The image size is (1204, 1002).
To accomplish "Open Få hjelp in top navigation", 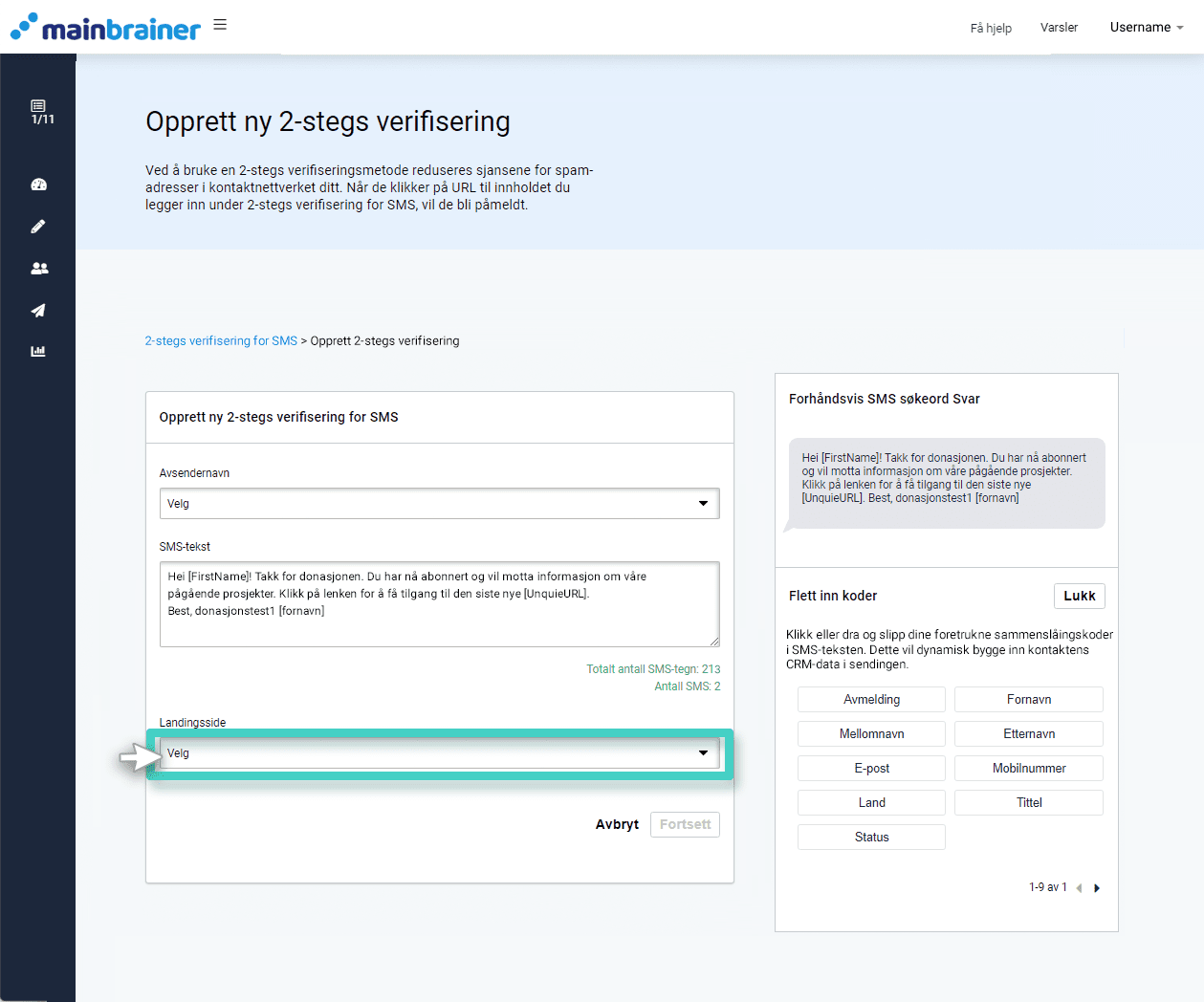I will click(x=990, y=28).
